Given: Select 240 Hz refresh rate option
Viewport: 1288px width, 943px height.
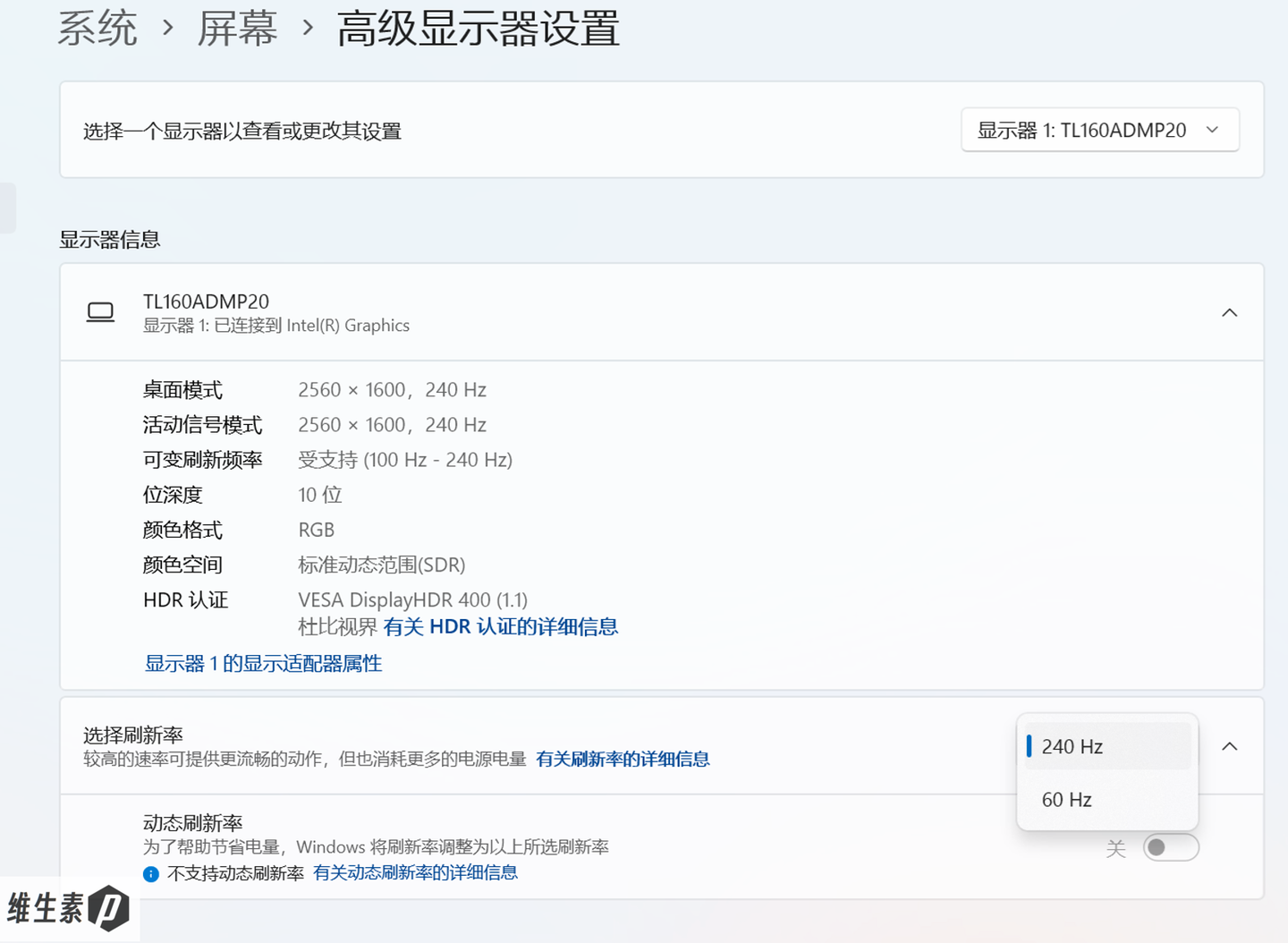Looking at the screenshot, I should [x=1107, y=746].
